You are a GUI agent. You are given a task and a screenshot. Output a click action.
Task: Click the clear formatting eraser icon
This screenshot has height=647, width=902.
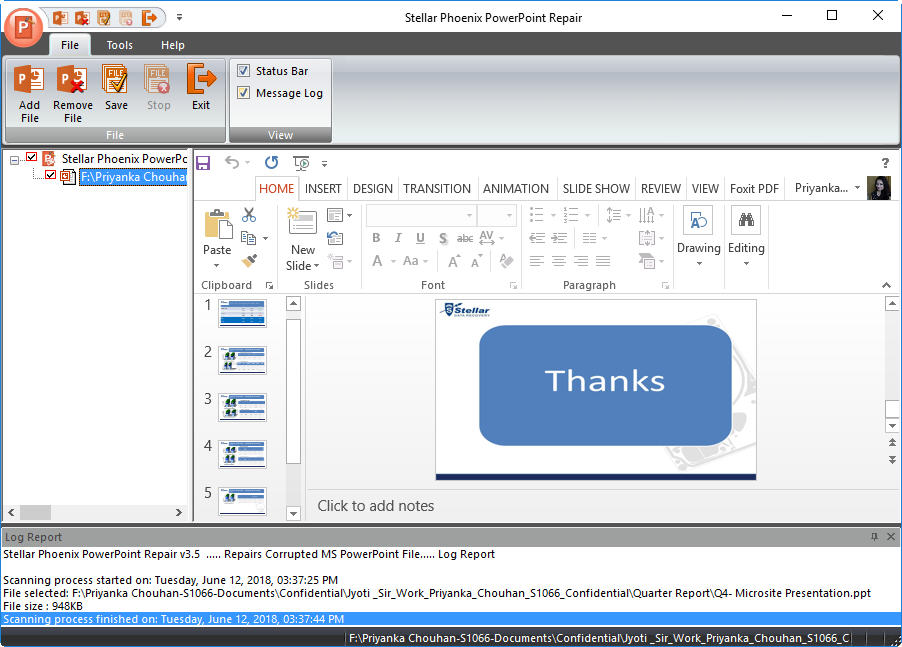pos(506,261)
